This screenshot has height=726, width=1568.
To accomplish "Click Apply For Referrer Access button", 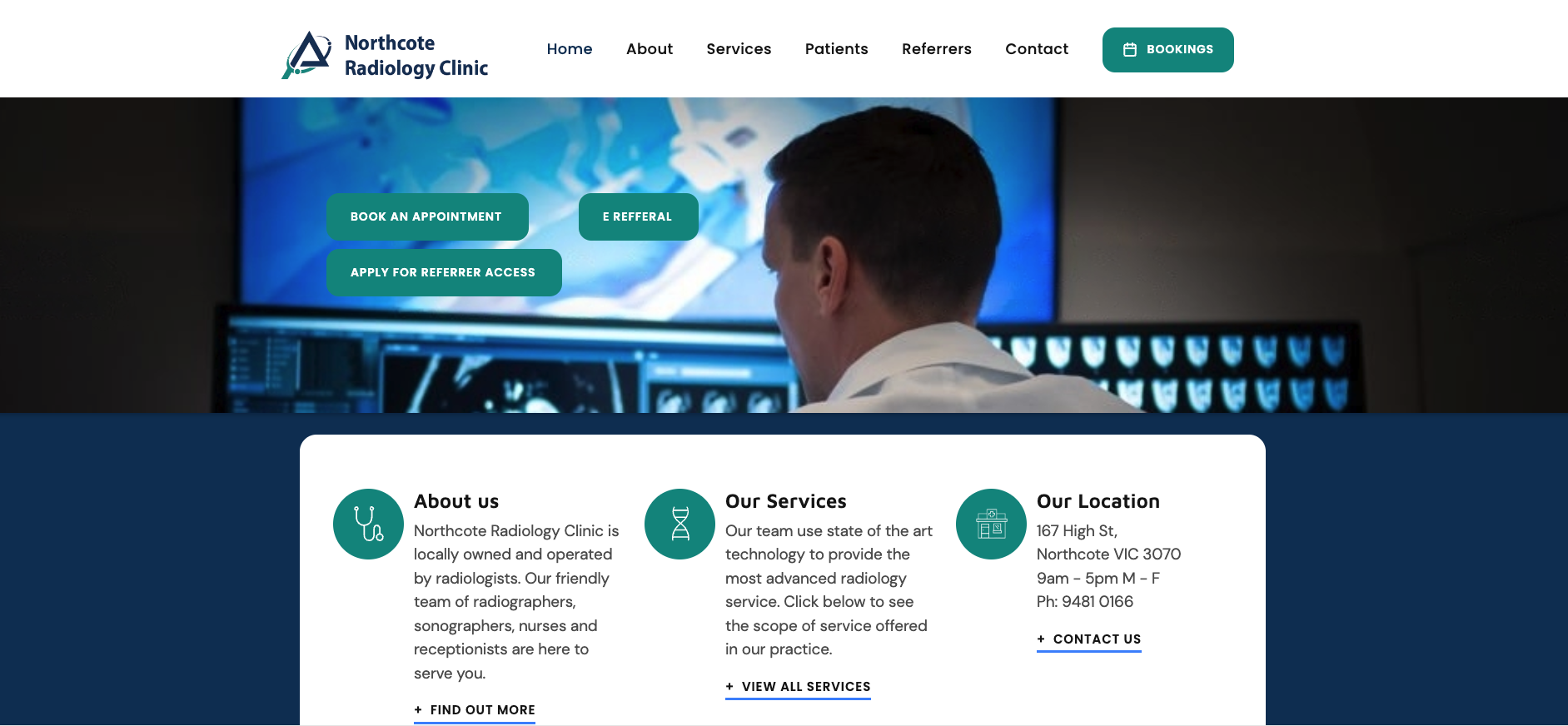I will tap(444, 272).
